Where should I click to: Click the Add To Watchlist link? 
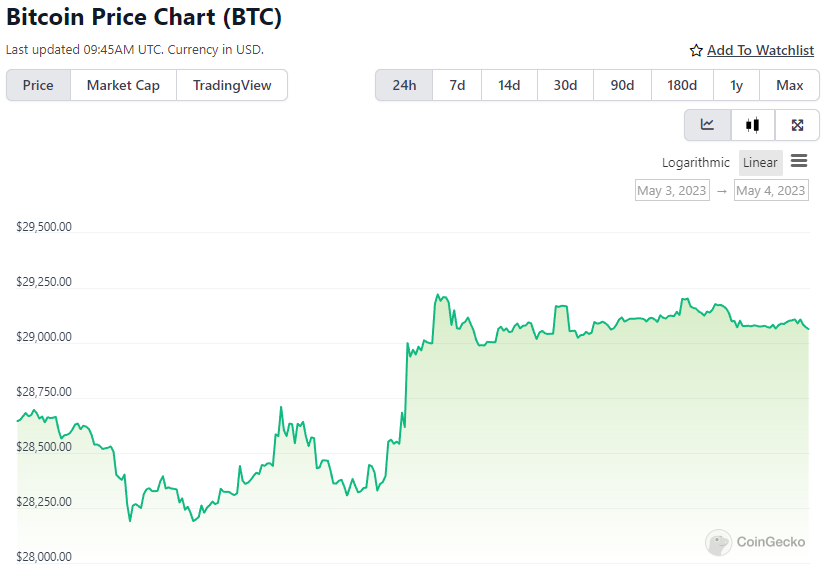click(x=760, y=50)
